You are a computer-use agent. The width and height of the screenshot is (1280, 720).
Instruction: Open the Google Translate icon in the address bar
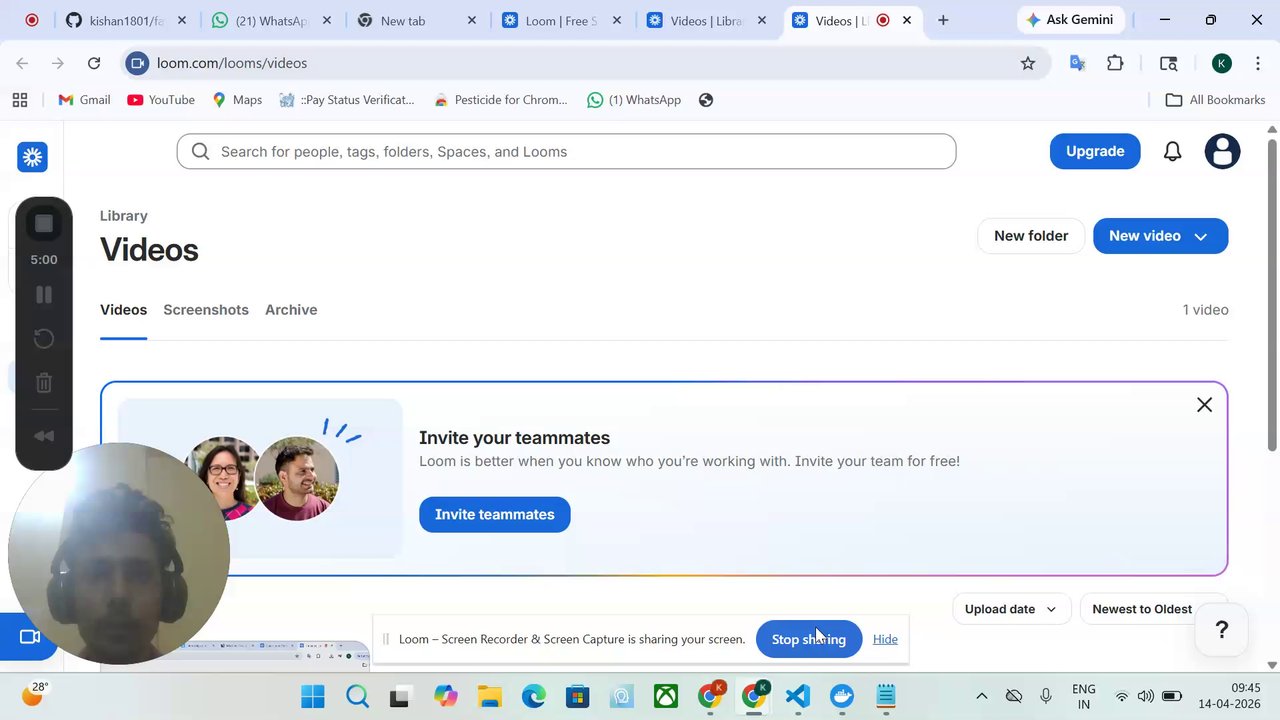1077,63
